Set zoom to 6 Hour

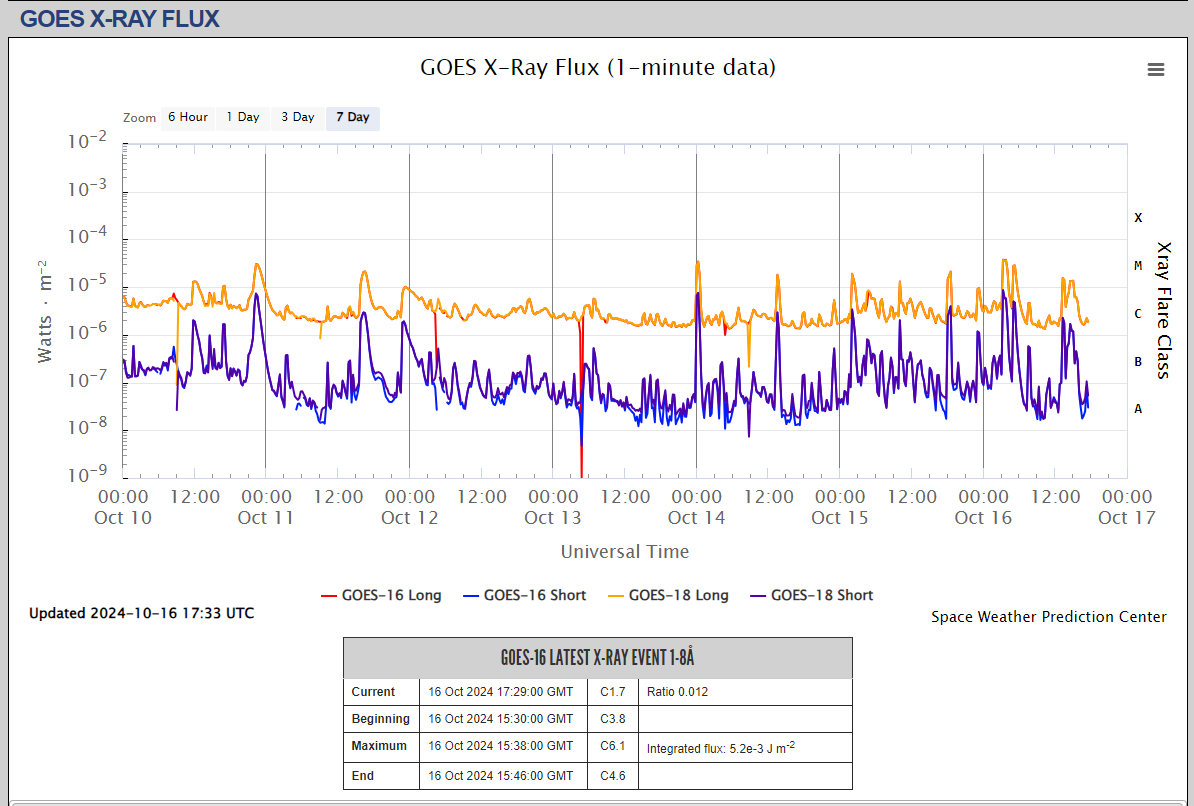pyautogui.click(x=187, y=118)
